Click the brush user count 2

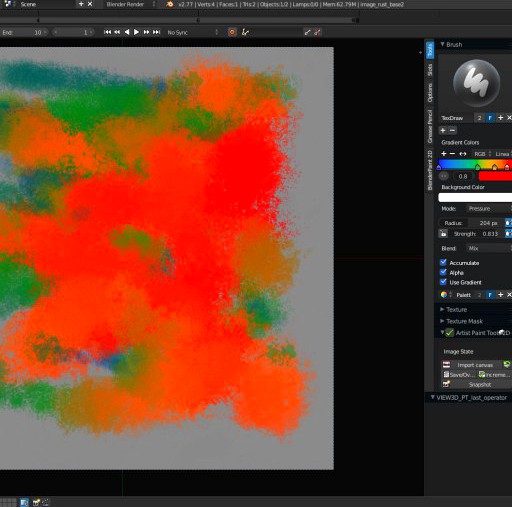tap(479, 118)
